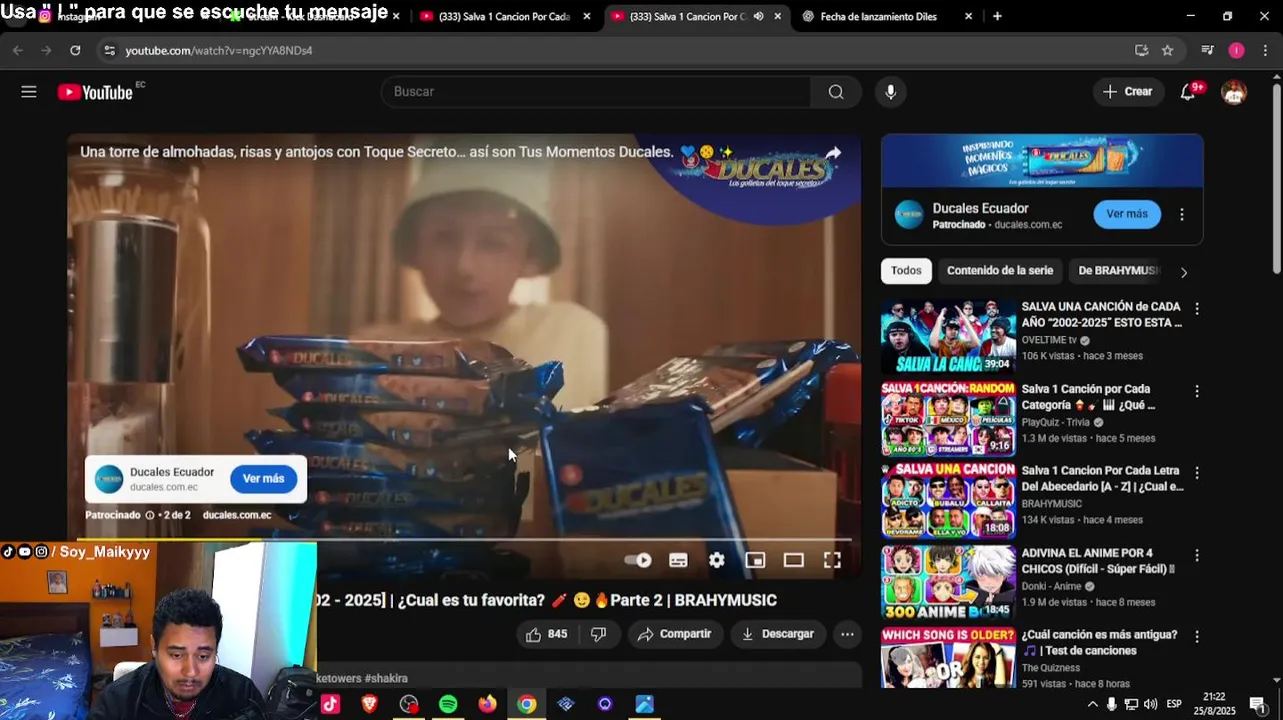Image resolution: width=1283 pixels, height=720 pixels.
Task: Click the address bar URL
Action: pyautogui.click(x=219, y=50)
